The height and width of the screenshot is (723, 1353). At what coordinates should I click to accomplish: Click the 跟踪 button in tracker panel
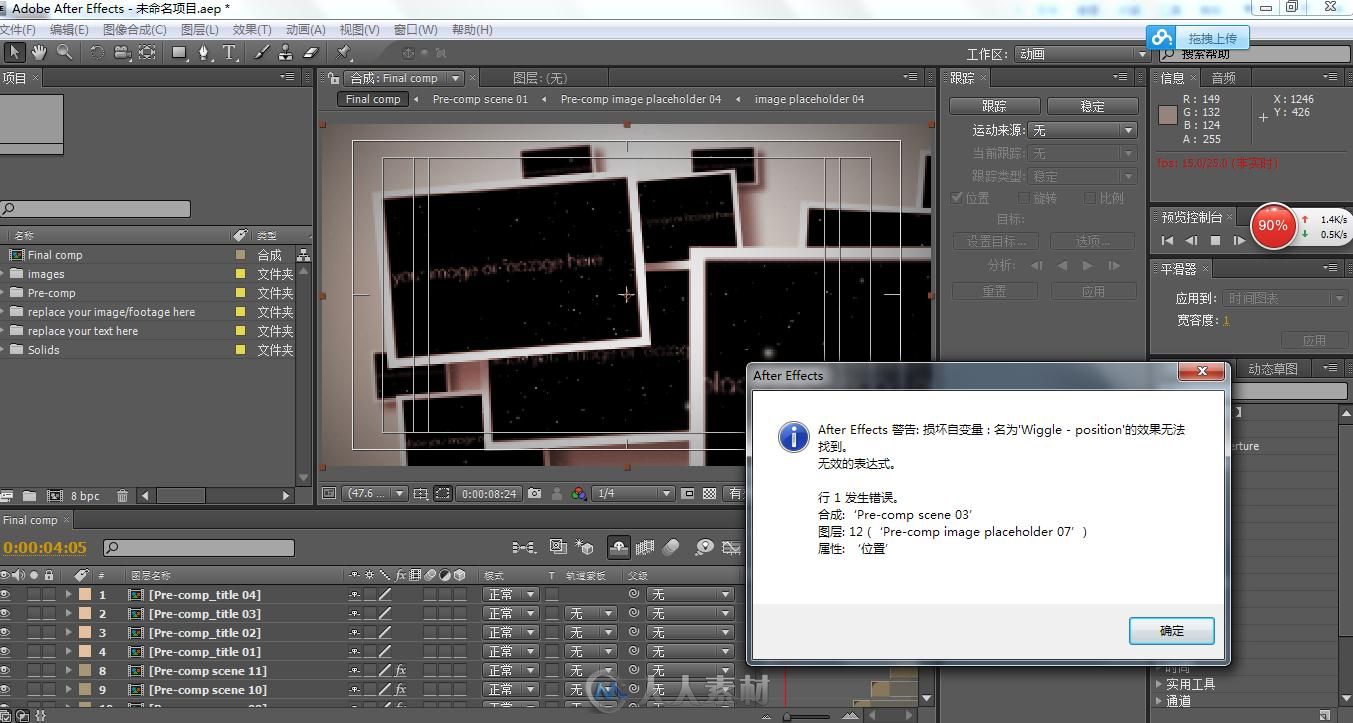point(995,106)
